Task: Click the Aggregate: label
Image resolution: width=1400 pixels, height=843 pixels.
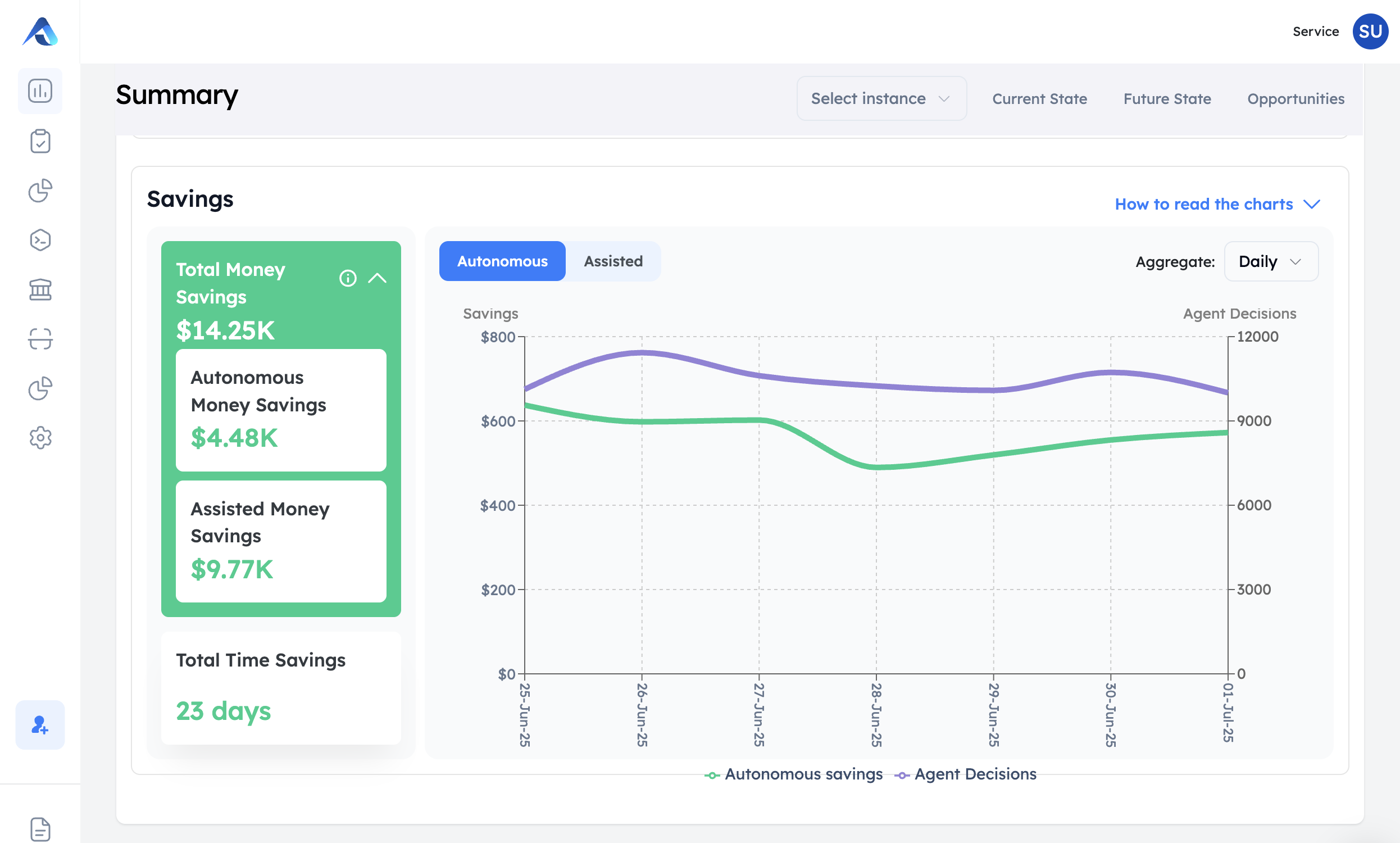Action: pos(1175,262)
